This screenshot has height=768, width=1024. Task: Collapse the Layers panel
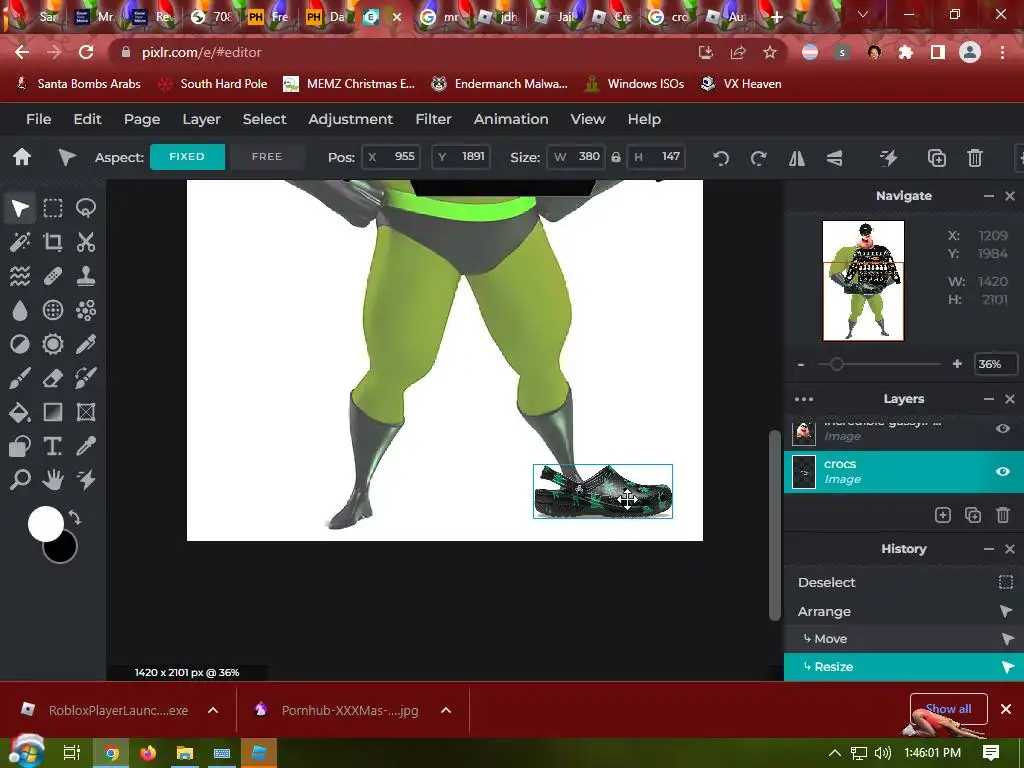tap(989, 399)
